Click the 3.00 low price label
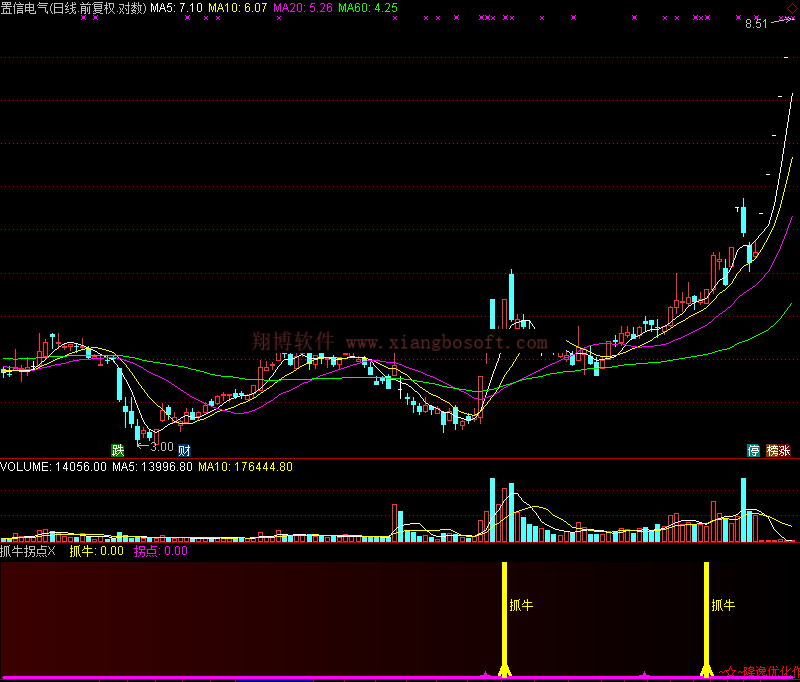 (162, 447)
